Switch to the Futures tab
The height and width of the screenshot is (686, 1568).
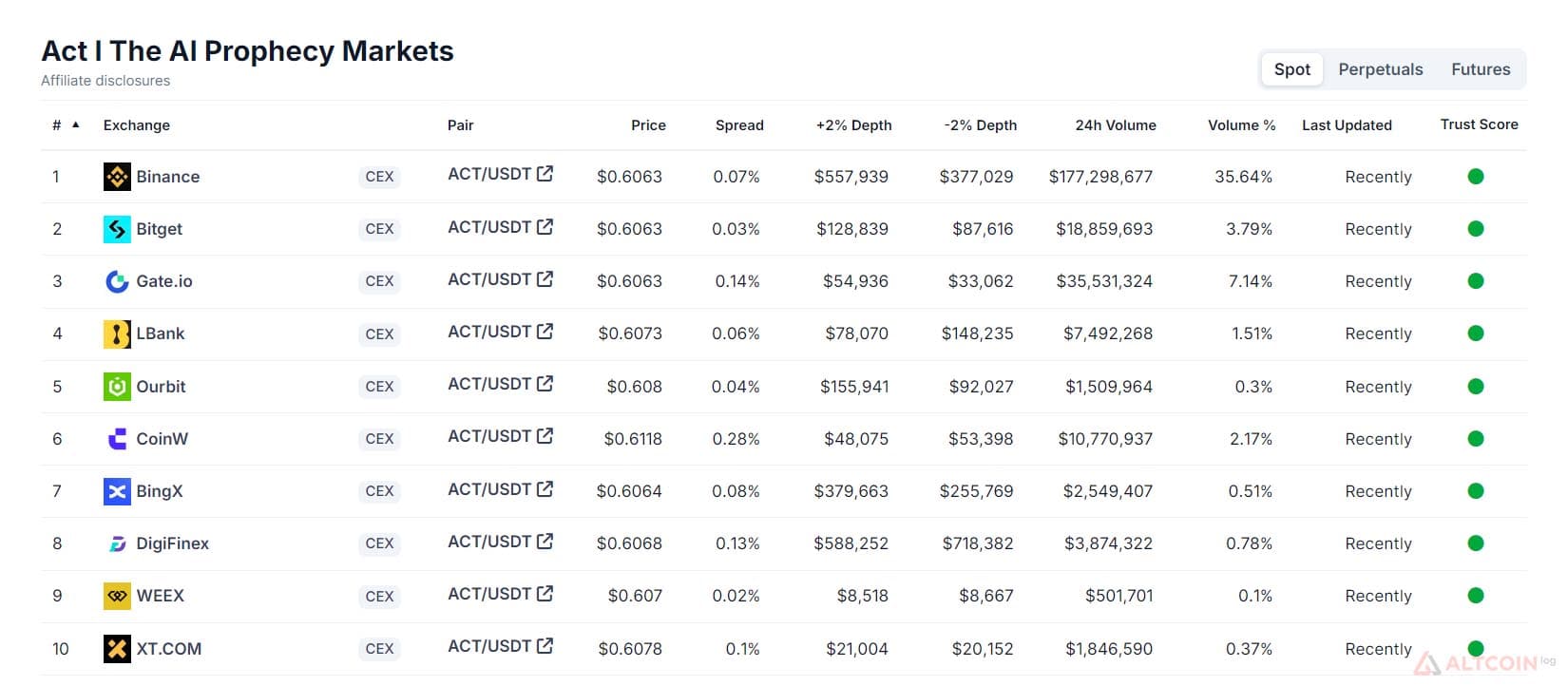click(x=1481, y=69)
